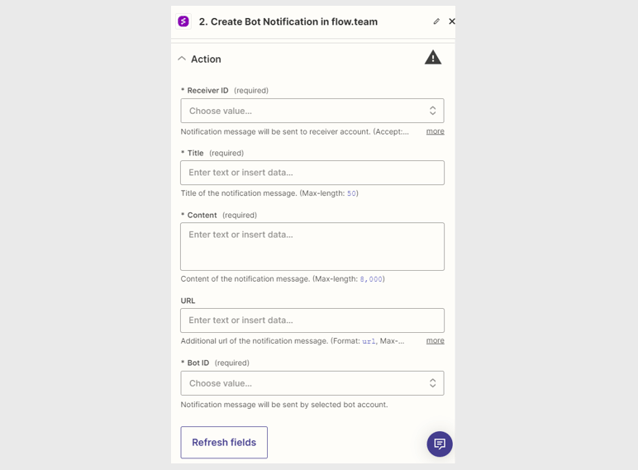
Task: Click the 'Action' section header label
Action: (206, 59)
